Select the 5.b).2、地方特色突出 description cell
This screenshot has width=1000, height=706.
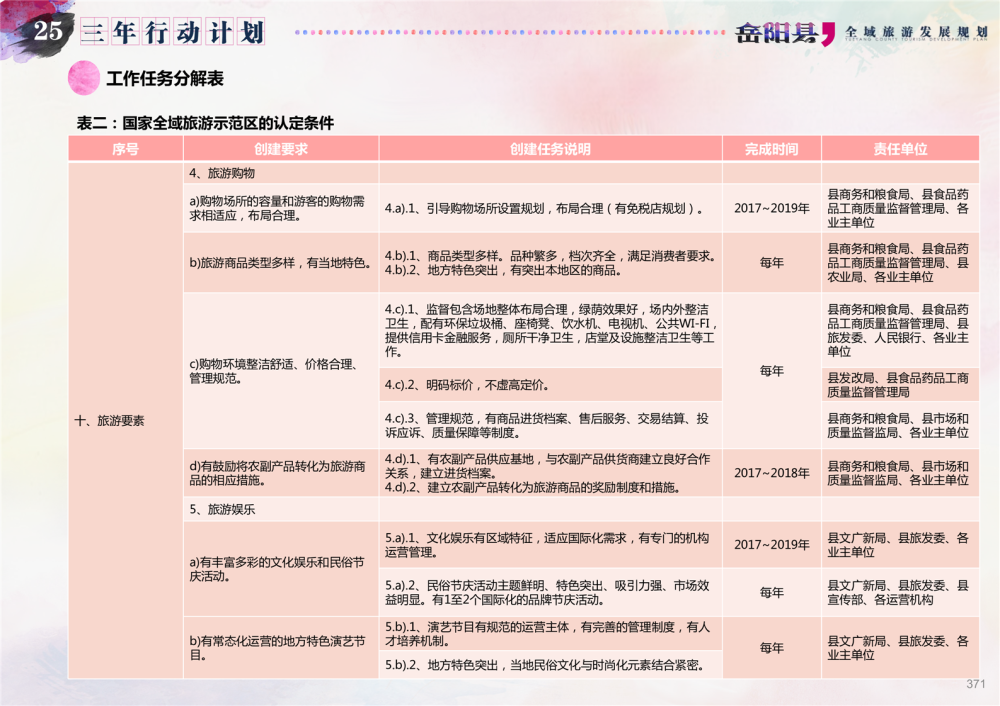[550, 665]
